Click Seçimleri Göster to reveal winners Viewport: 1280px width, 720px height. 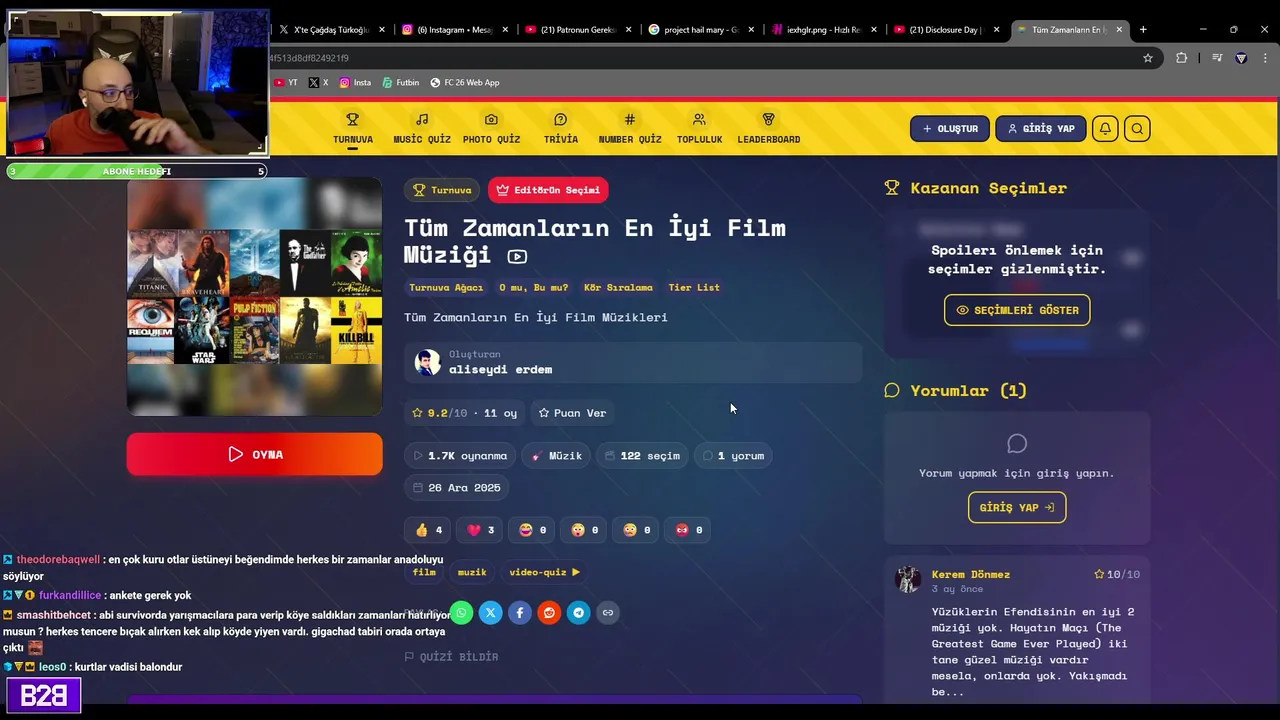(x=1017, y=310)
